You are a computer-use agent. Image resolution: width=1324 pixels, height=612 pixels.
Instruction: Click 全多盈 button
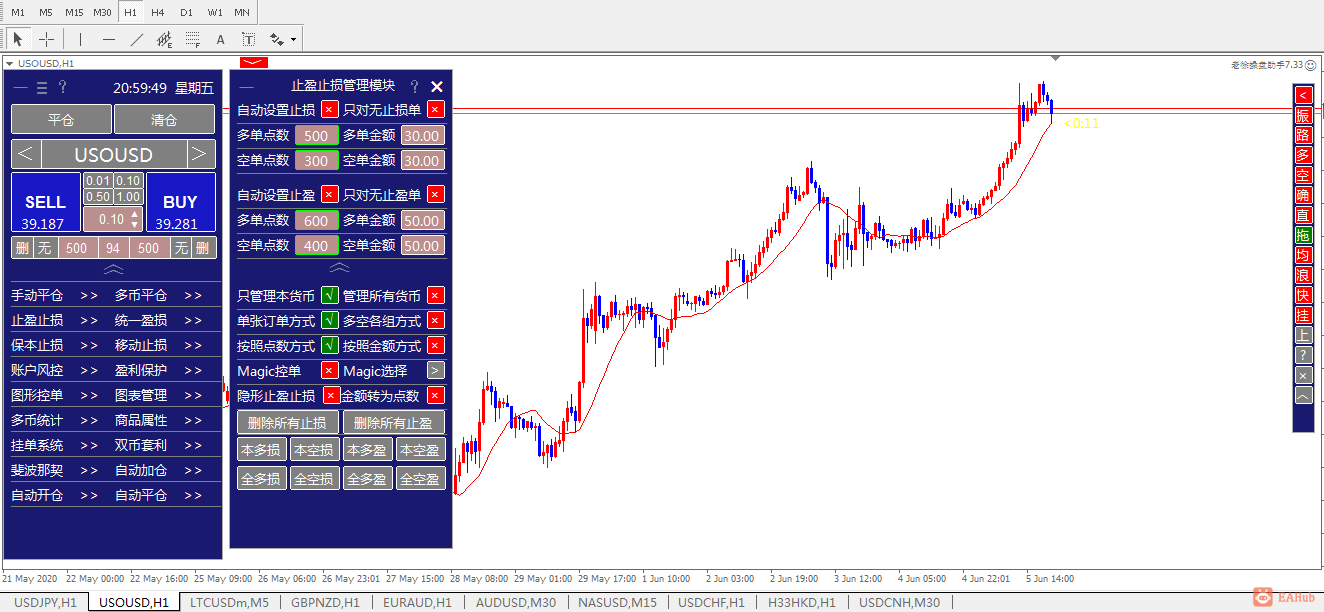366,479
